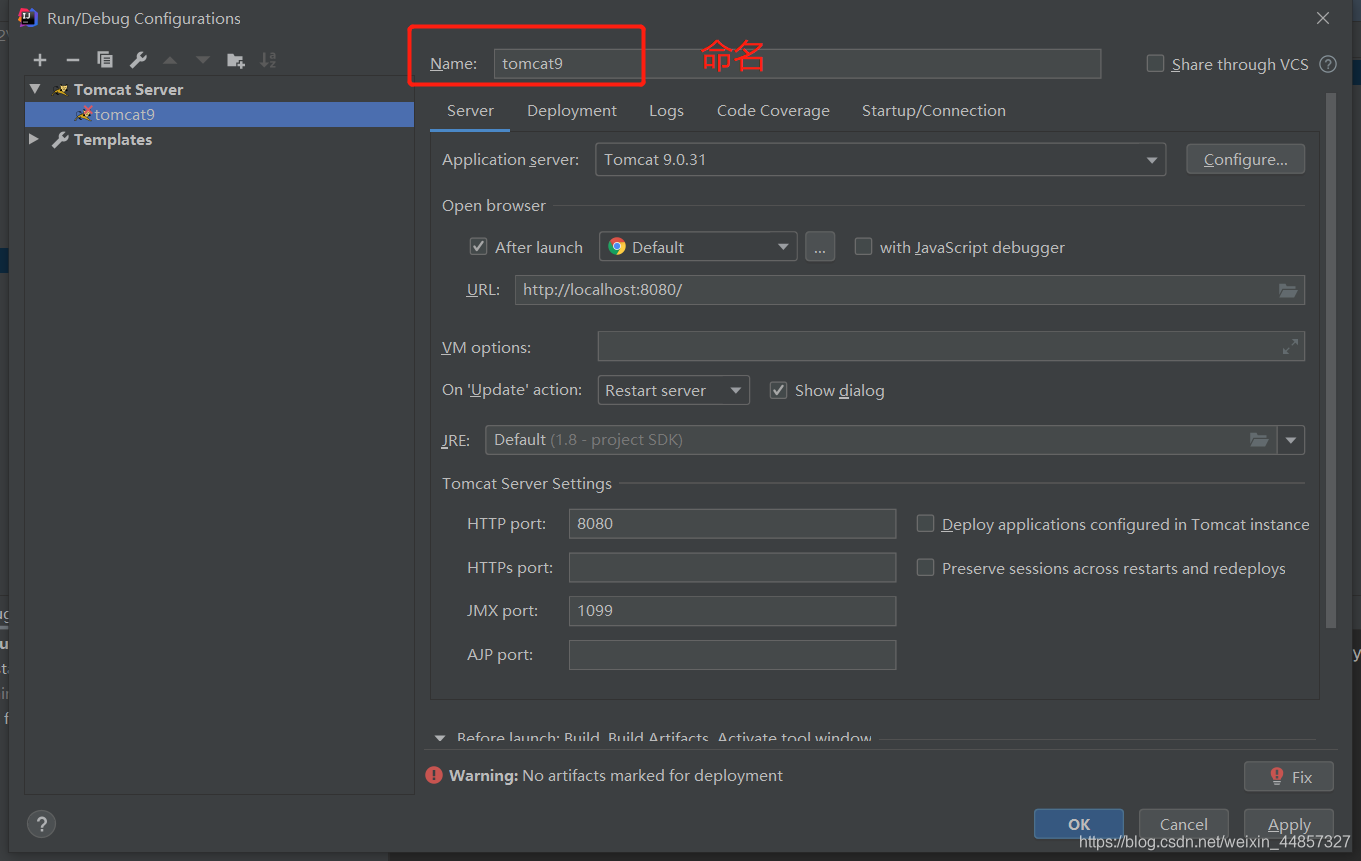Enable Deploy applications configured in Tomcat instance
This screenshot has height=861, width=1361.
[925, 524]
